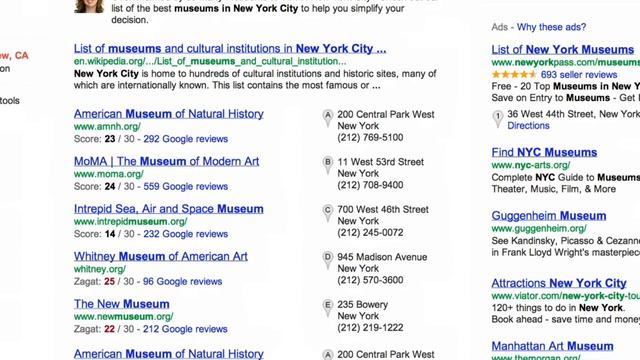Click phone number (212) 708-9400
This screenshot has width=640, height=360.
[370, 185]
